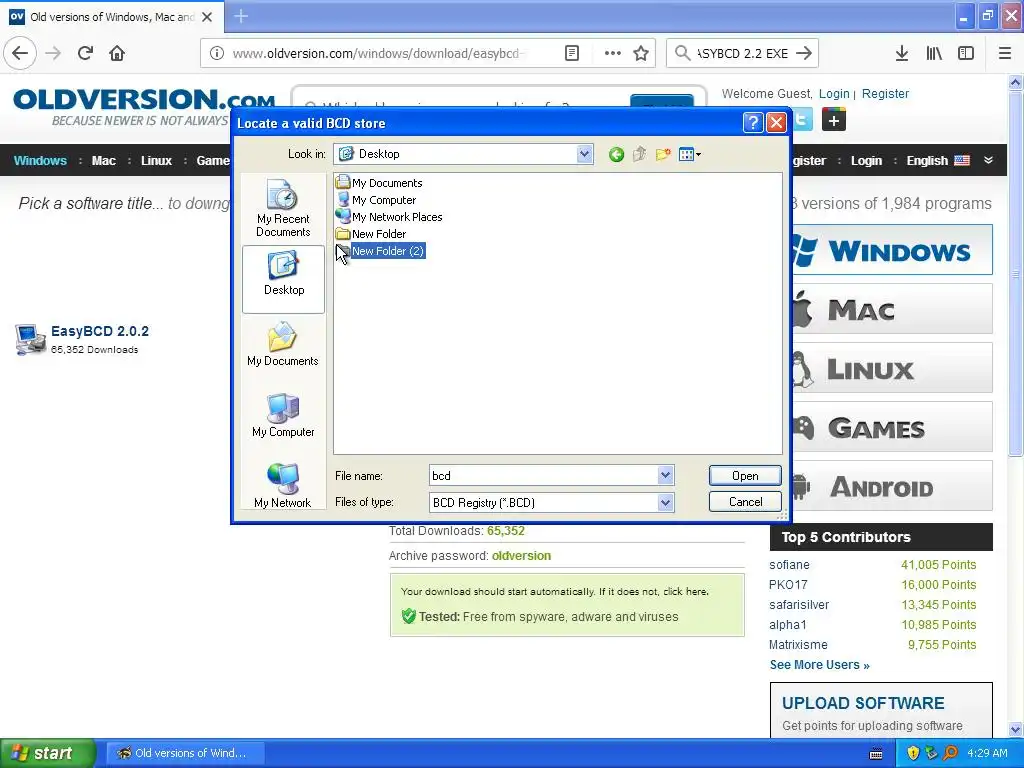Open My Documents in the places bar
The image size is (1024, 768).
(283, 345)
